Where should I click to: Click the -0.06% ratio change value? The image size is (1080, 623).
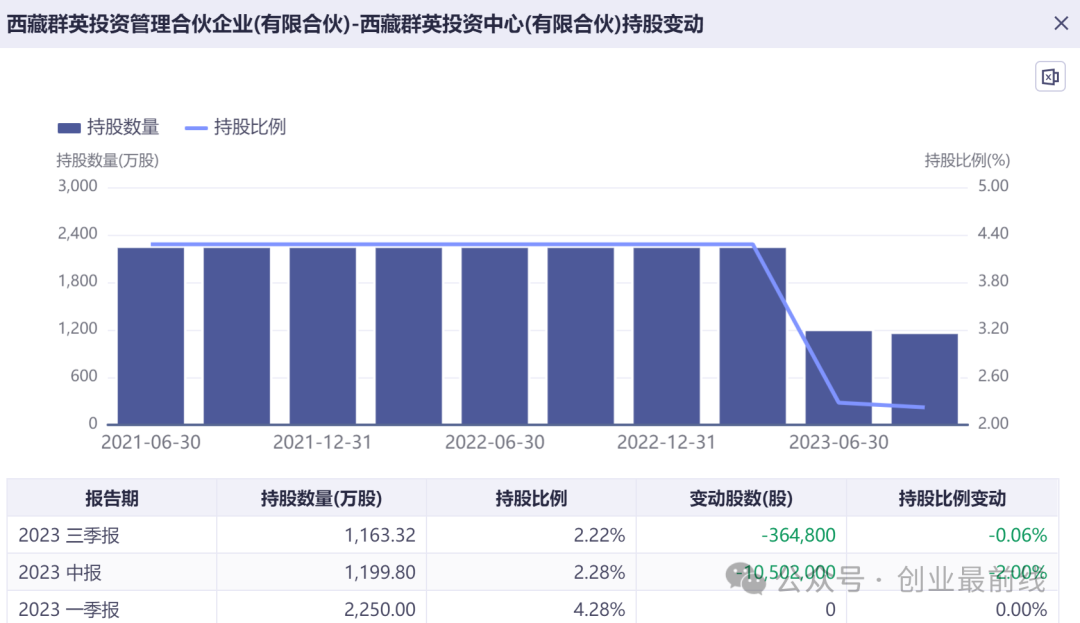[x=1017, y=536]
